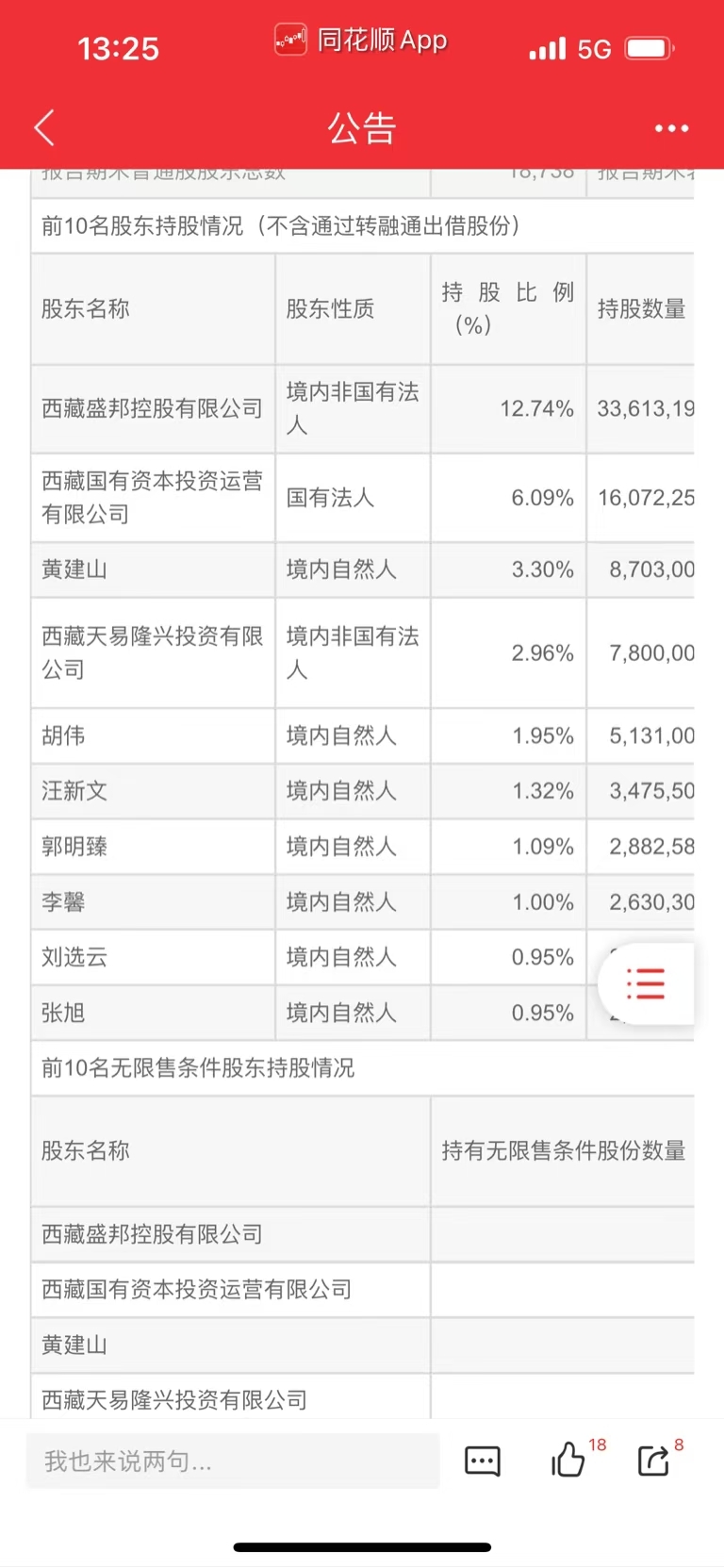Tap the battery icon in status bar
The width and height of the screenshot is (724, 1568).
coord(650,48)
